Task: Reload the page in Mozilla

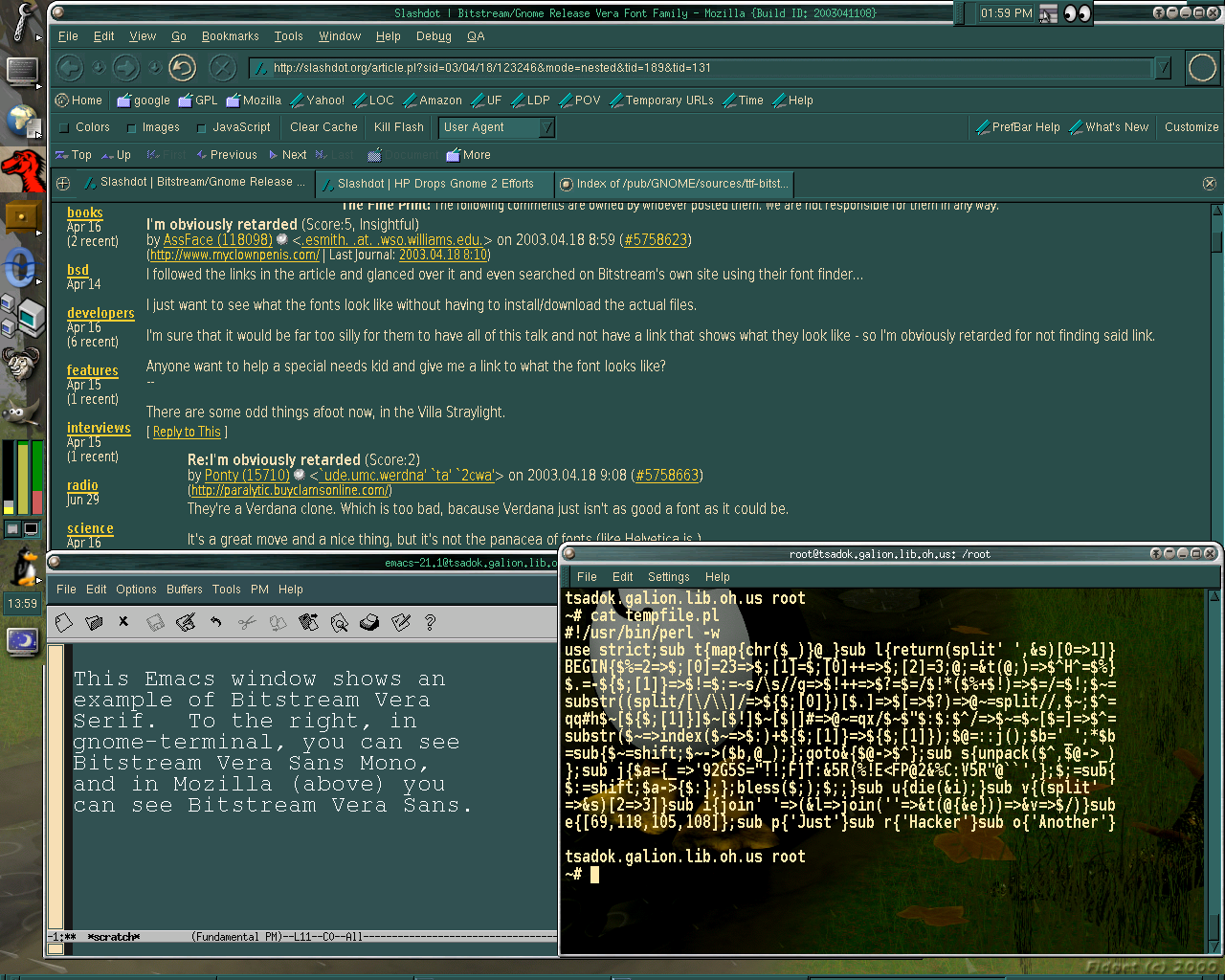Action: pos(182,67)
